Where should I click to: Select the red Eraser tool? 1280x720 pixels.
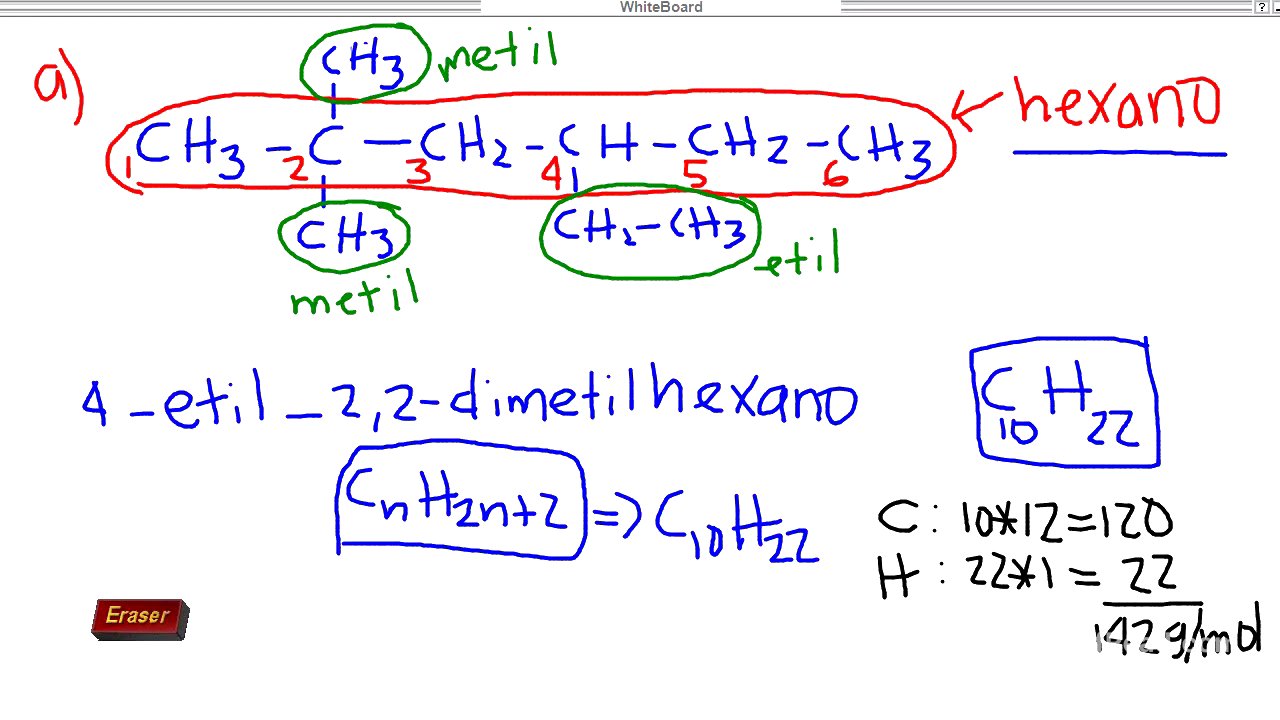point(139,619)
